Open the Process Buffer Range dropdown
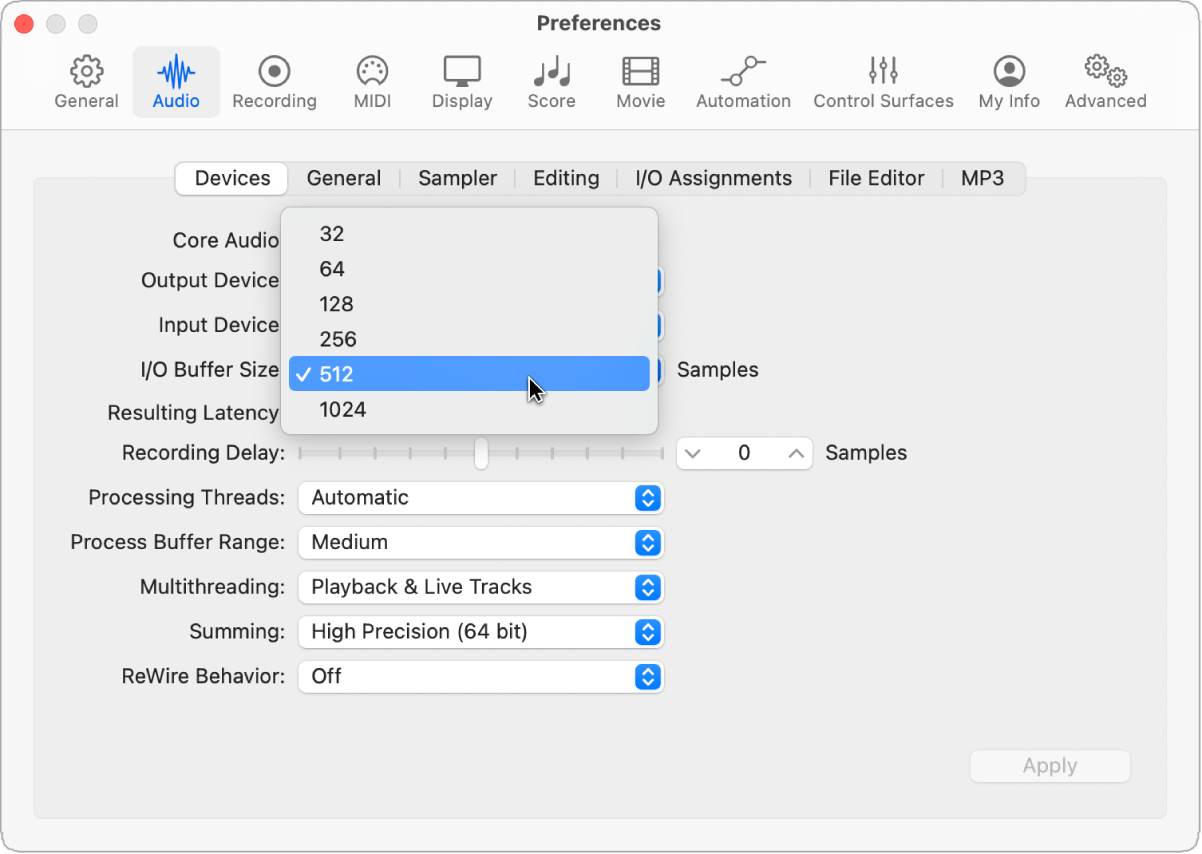The image size is (1202, 854). 481,542
